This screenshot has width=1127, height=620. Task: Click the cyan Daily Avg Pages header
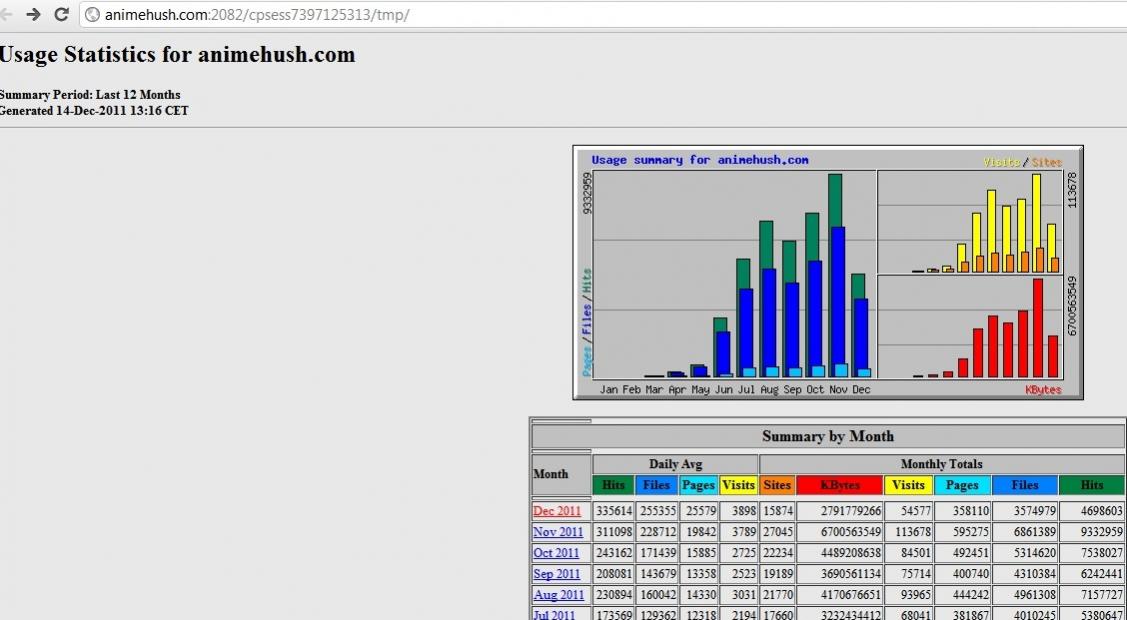tap(698, 485)
